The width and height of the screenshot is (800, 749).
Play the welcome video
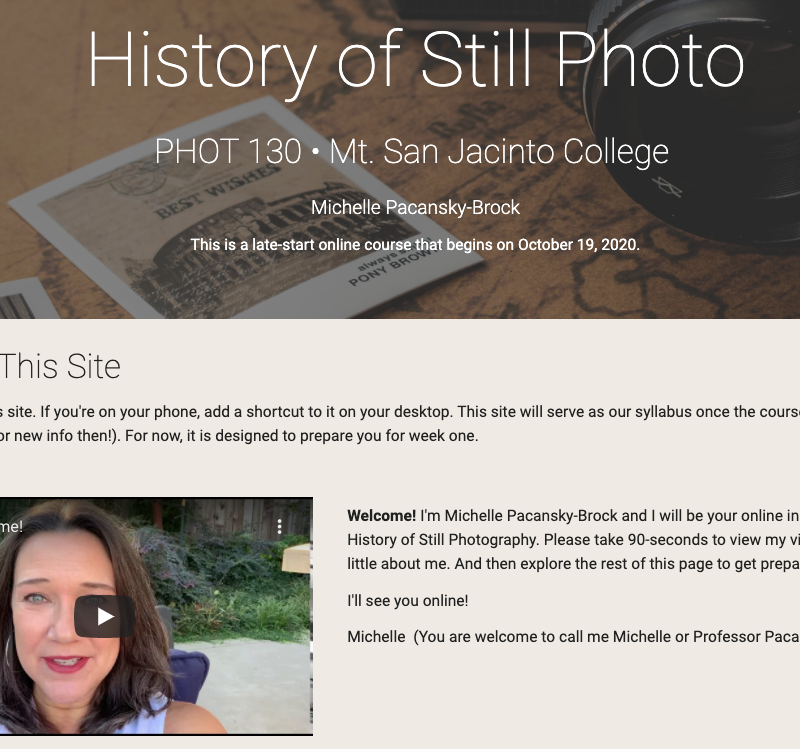click(x=105, y=616)
